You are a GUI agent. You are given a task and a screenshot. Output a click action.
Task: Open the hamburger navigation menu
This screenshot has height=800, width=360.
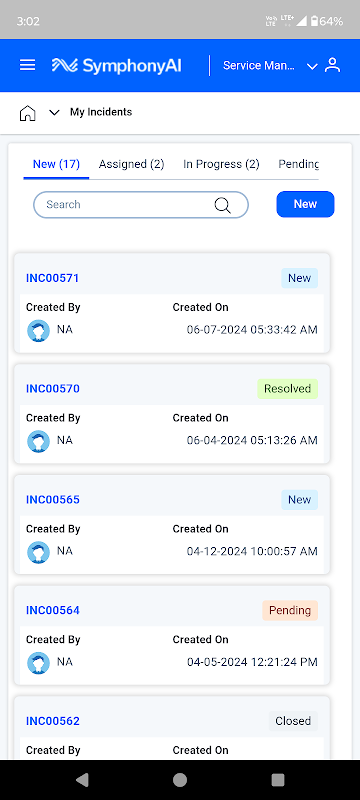(x=28, y=65)
